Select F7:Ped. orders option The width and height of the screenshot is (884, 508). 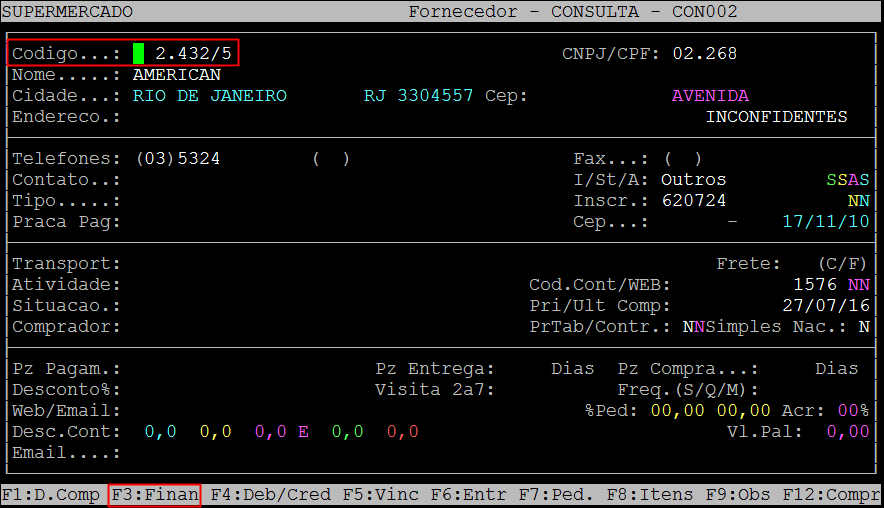coord(557,494)
